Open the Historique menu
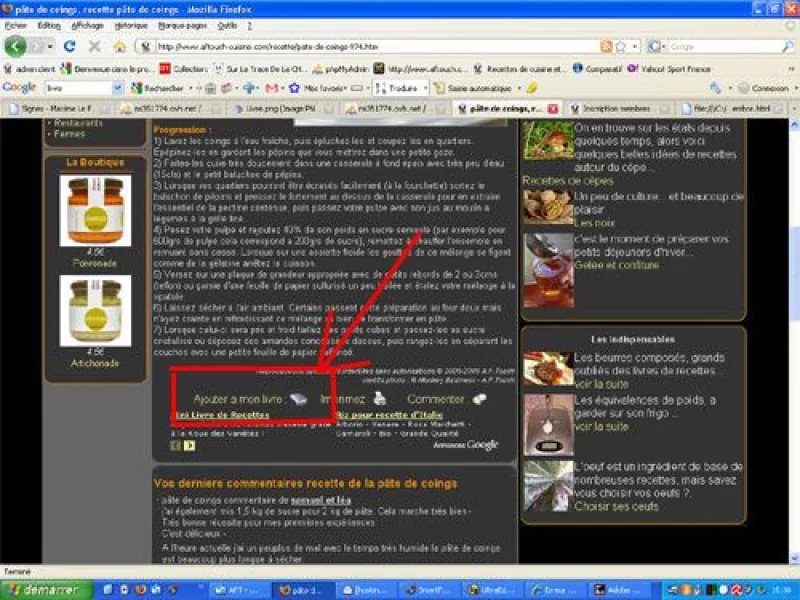Screen dimensions: 800x600 click(131, 25)
